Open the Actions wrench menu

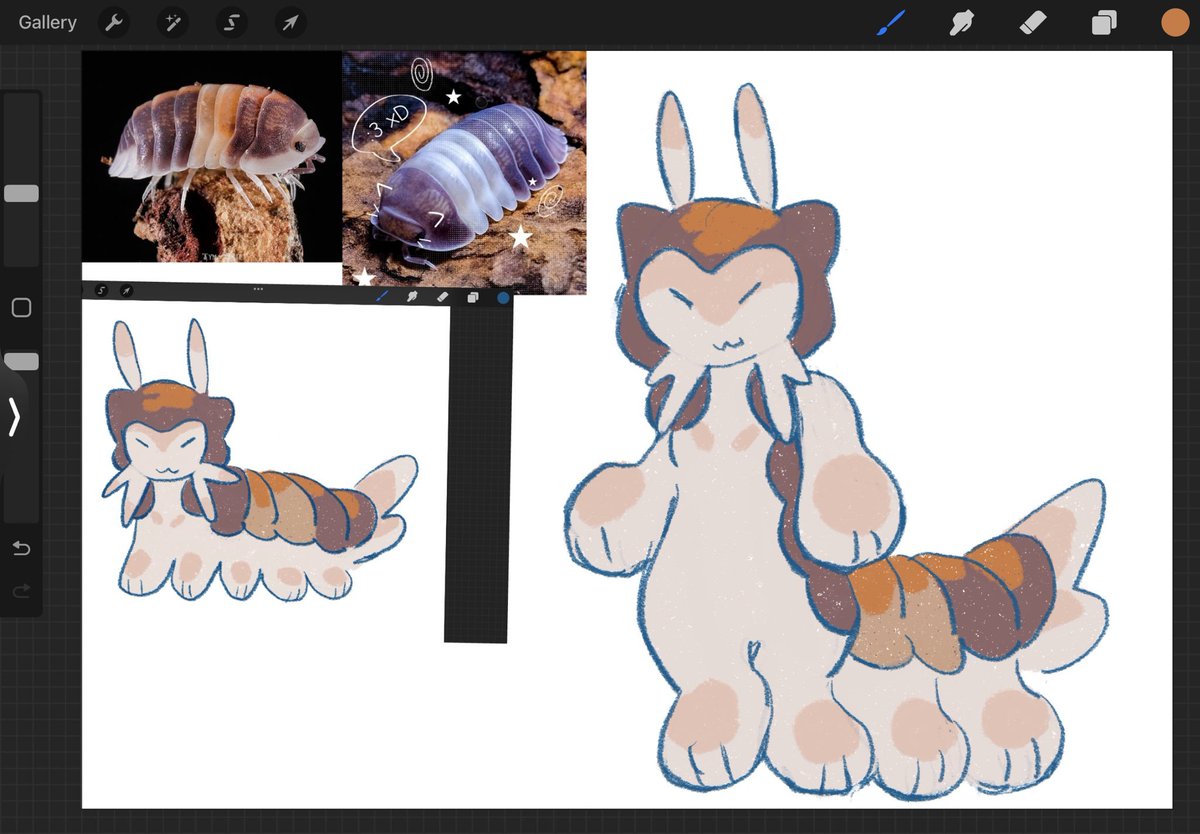point(114,22)
